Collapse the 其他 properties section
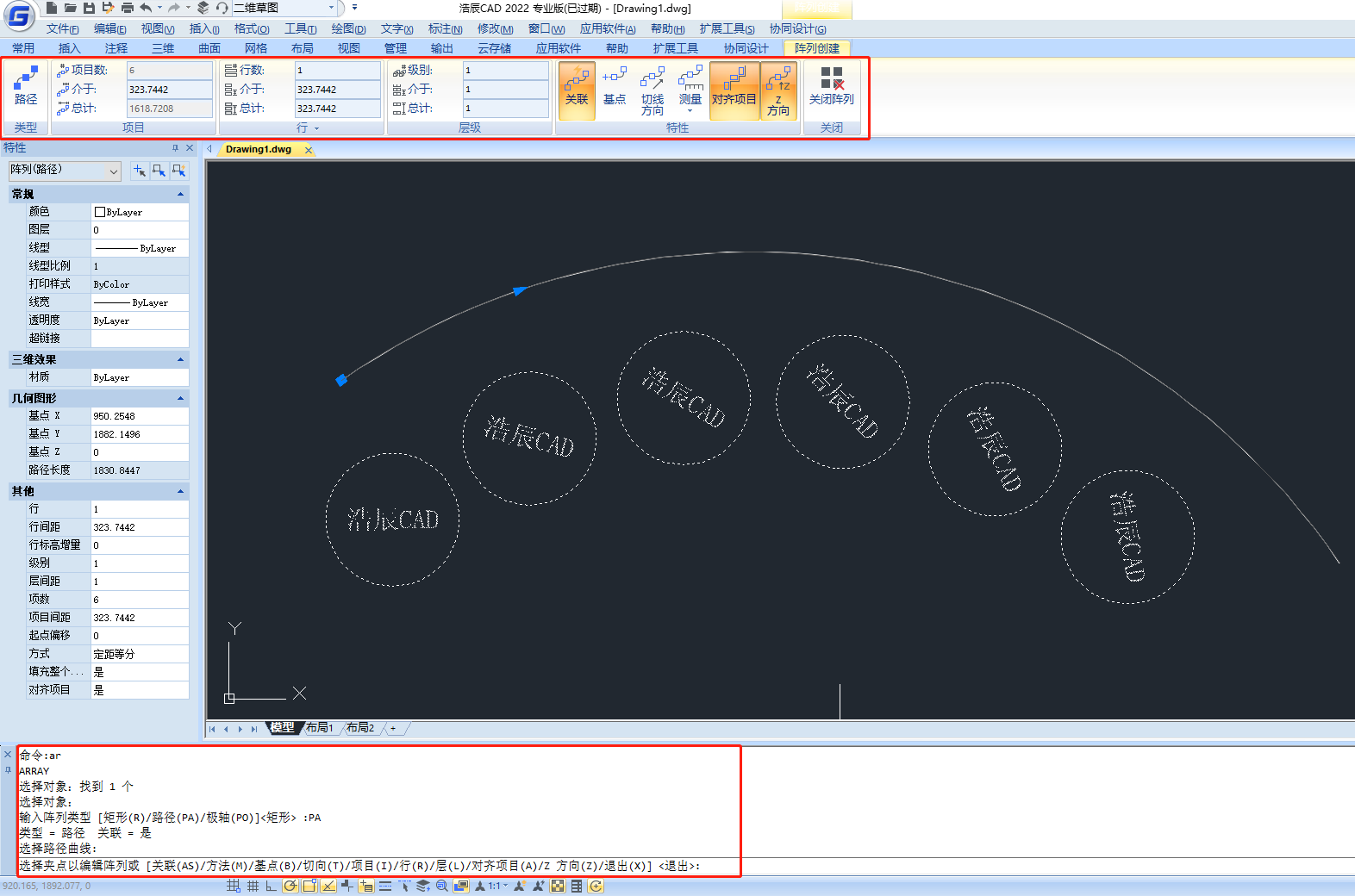 [x=180, y=491]
